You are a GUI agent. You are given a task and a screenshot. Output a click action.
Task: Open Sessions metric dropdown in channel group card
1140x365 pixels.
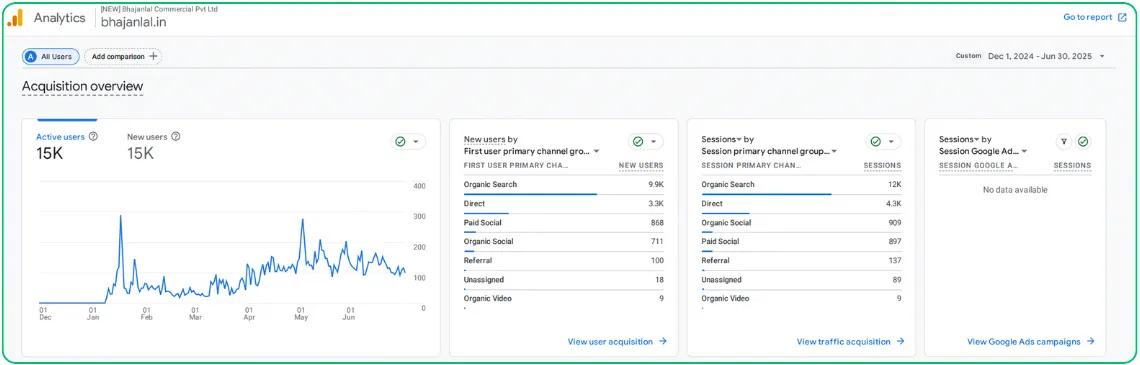[x=721, y=139]
